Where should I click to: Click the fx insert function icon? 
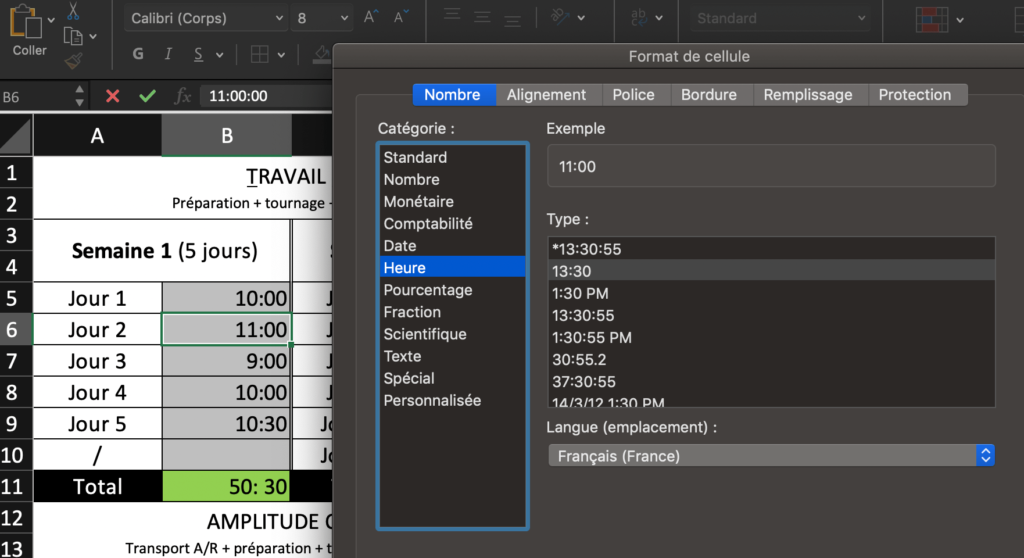pos(183,96)
